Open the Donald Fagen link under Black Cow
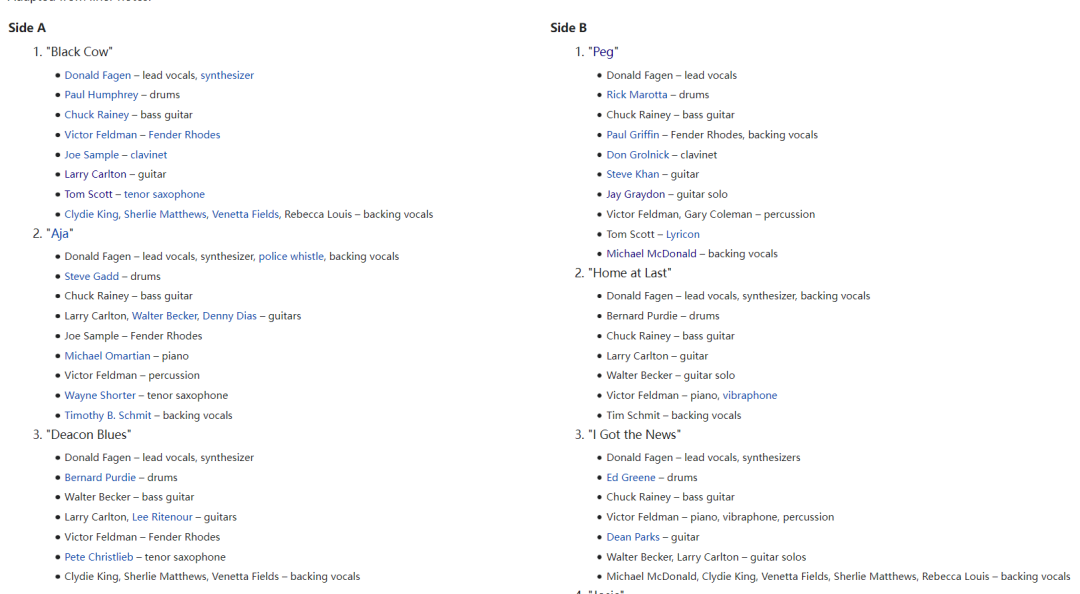 [97, 75]
